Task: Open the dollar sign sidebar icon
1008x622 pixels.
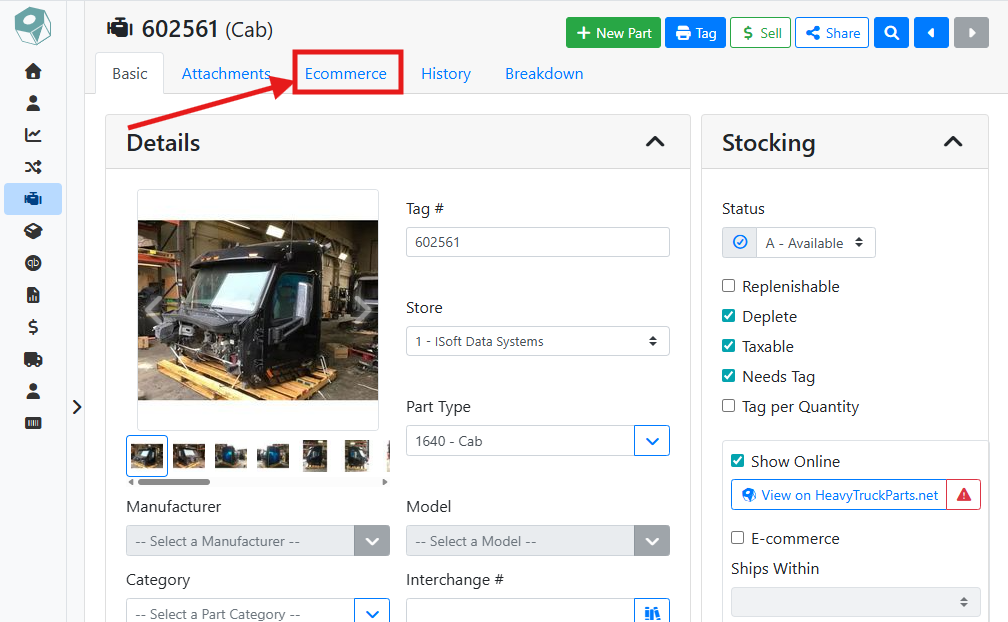Action: 33,327
